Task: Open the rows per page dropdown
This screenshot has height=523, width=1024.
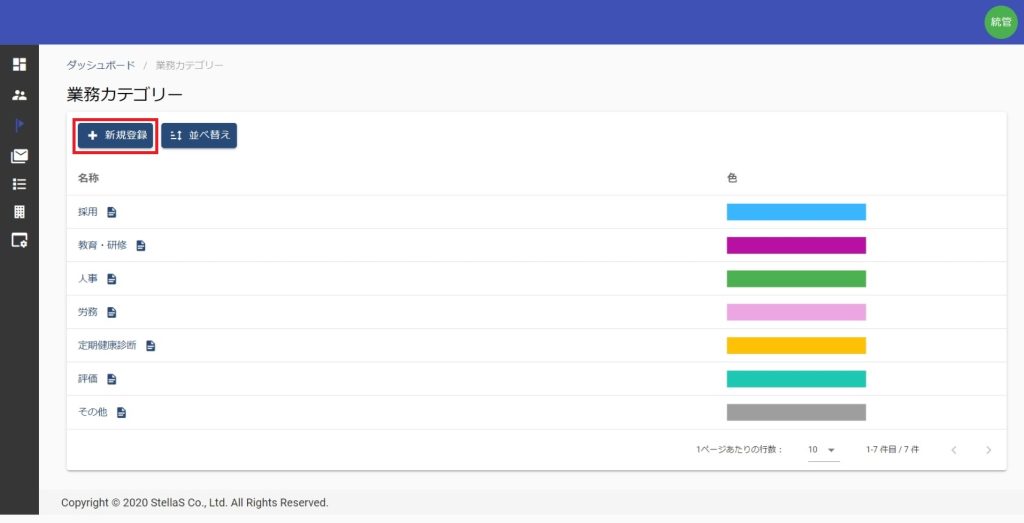Action: pyautogui.click(x=823, y=450)
